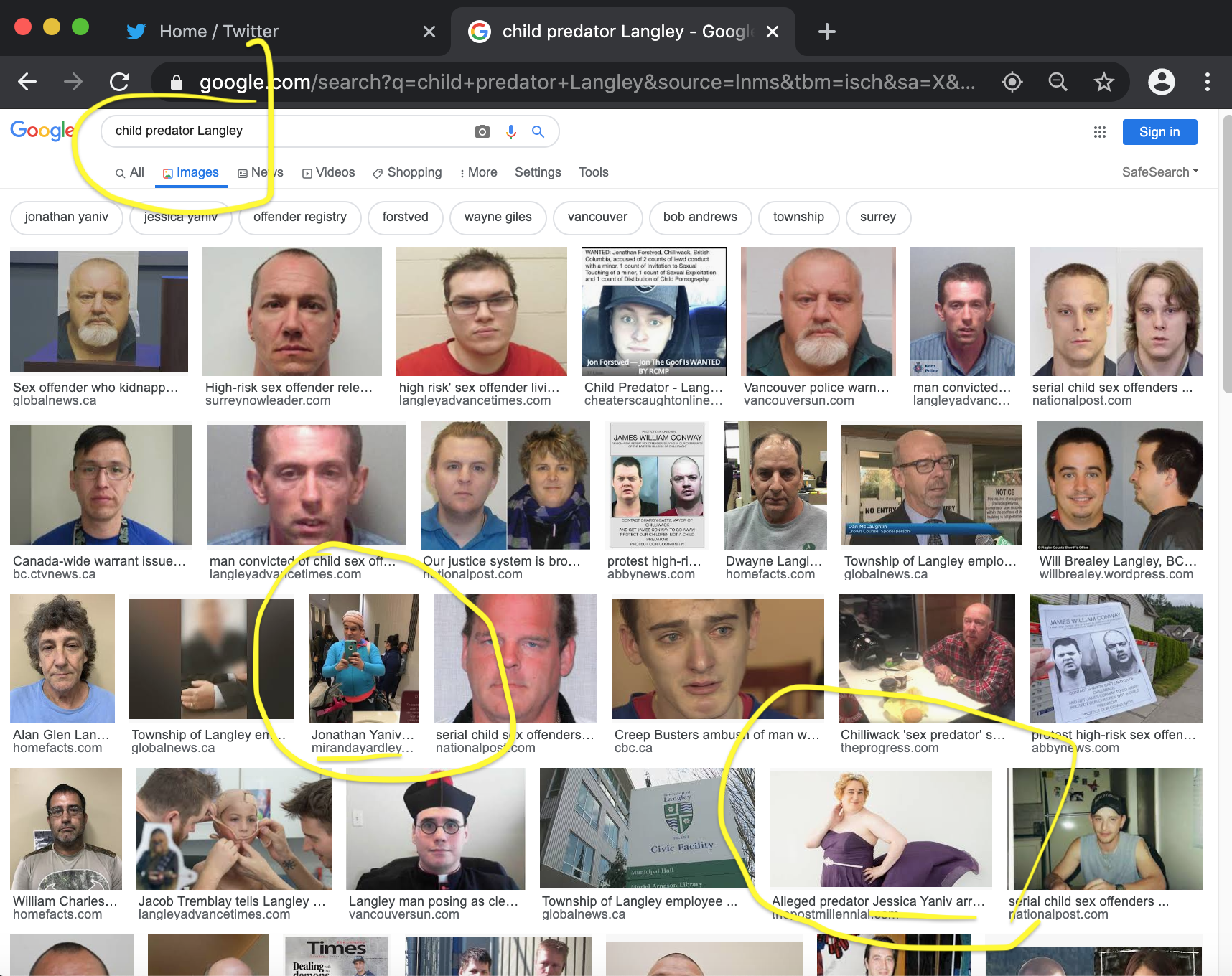Image resolution: width=1232 pixels, height=976 pixels.
Task: Open the Google apps grid icon
Action: tap(1100, 132)
